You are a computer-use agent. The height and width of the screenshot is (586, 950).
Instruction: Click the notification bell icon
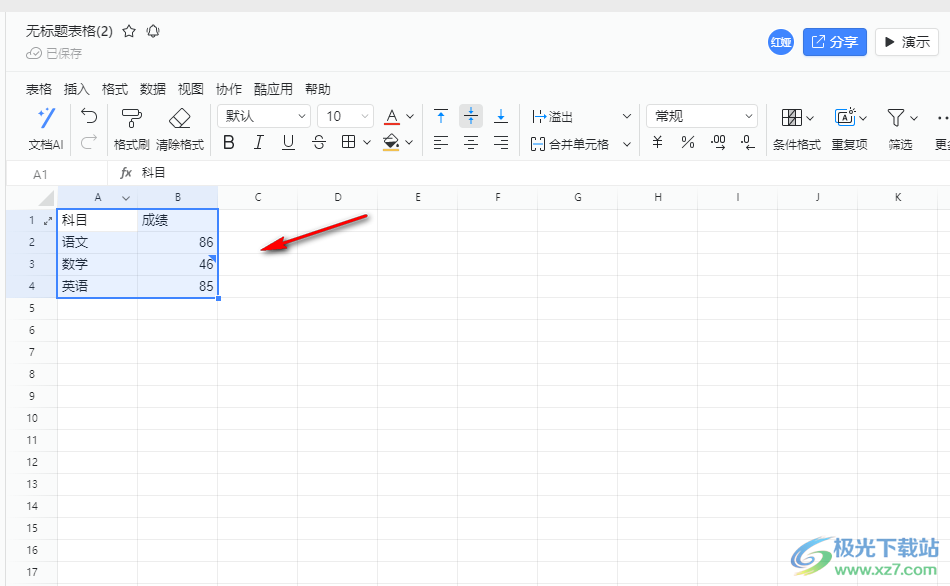click(x=153, y=32)
